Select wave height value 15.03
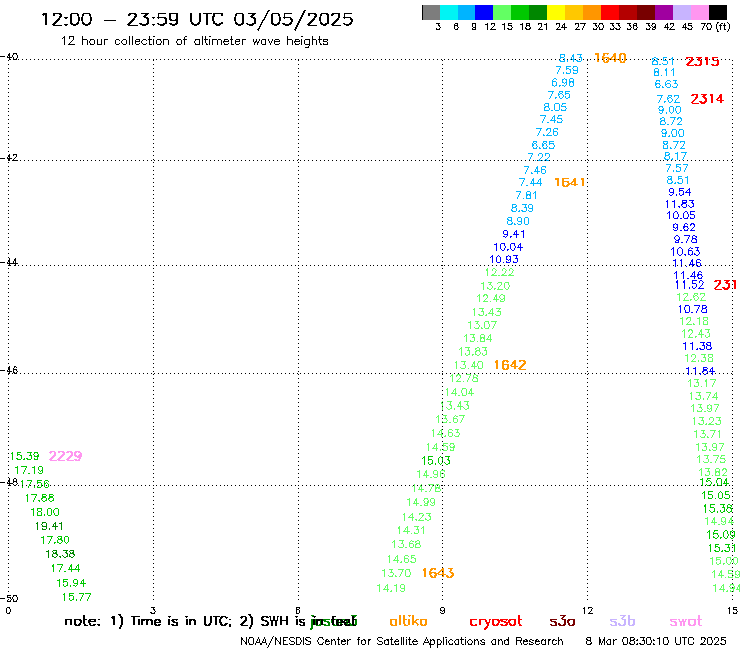 tap(436, 461)
